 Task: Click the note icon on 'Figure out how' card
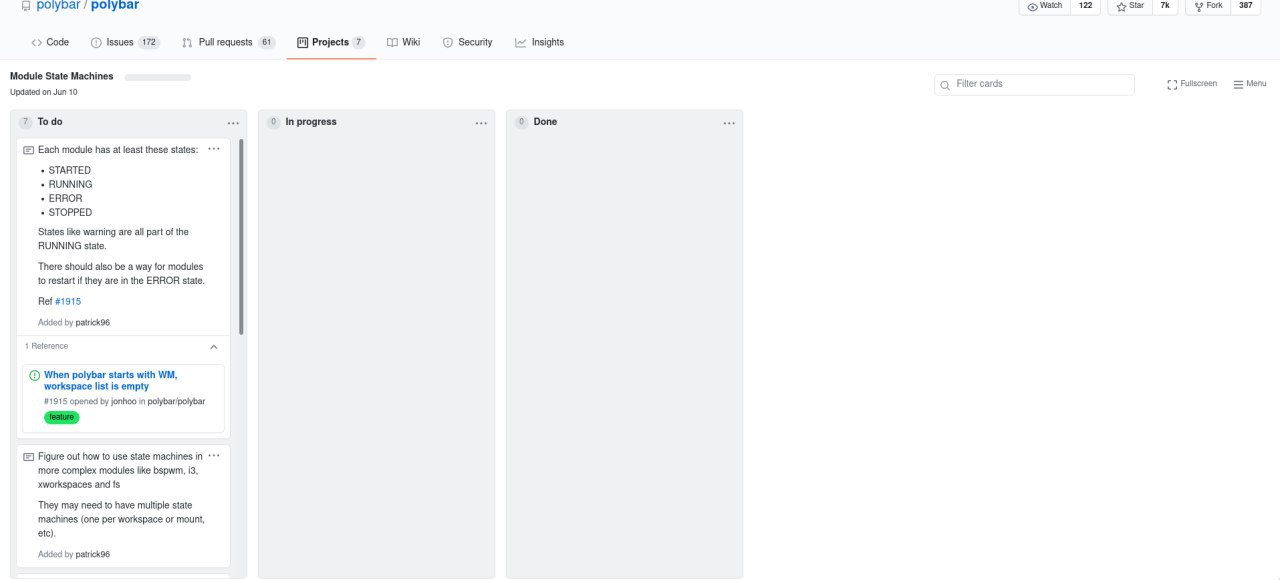(28, 457)
